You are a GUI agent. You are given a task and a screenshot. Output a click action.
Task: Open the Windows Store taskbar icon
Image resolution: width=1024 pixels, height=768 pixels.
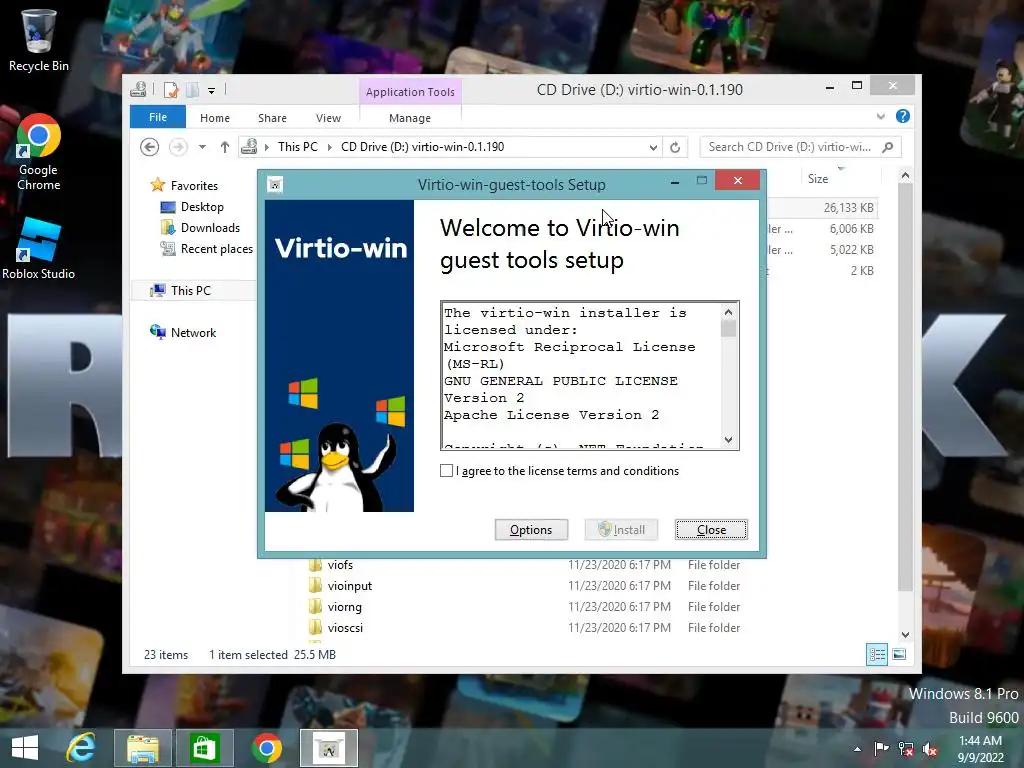(204, 748)
